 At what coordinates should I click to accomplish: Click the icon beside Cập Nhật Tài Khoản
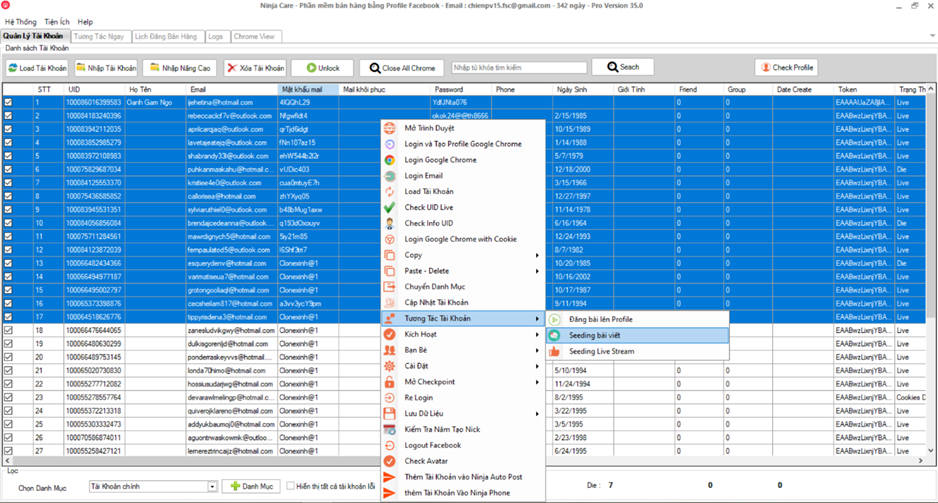coord(389,303)
